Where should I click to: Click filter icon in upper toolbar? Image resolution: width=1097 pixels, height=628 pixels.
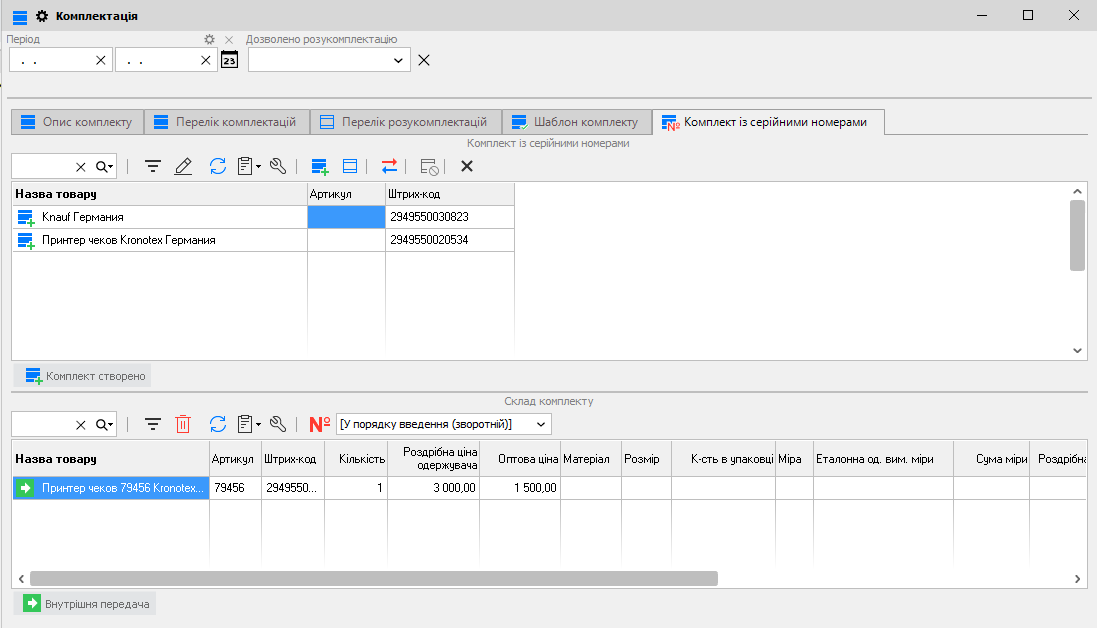(x=153, y=167)
